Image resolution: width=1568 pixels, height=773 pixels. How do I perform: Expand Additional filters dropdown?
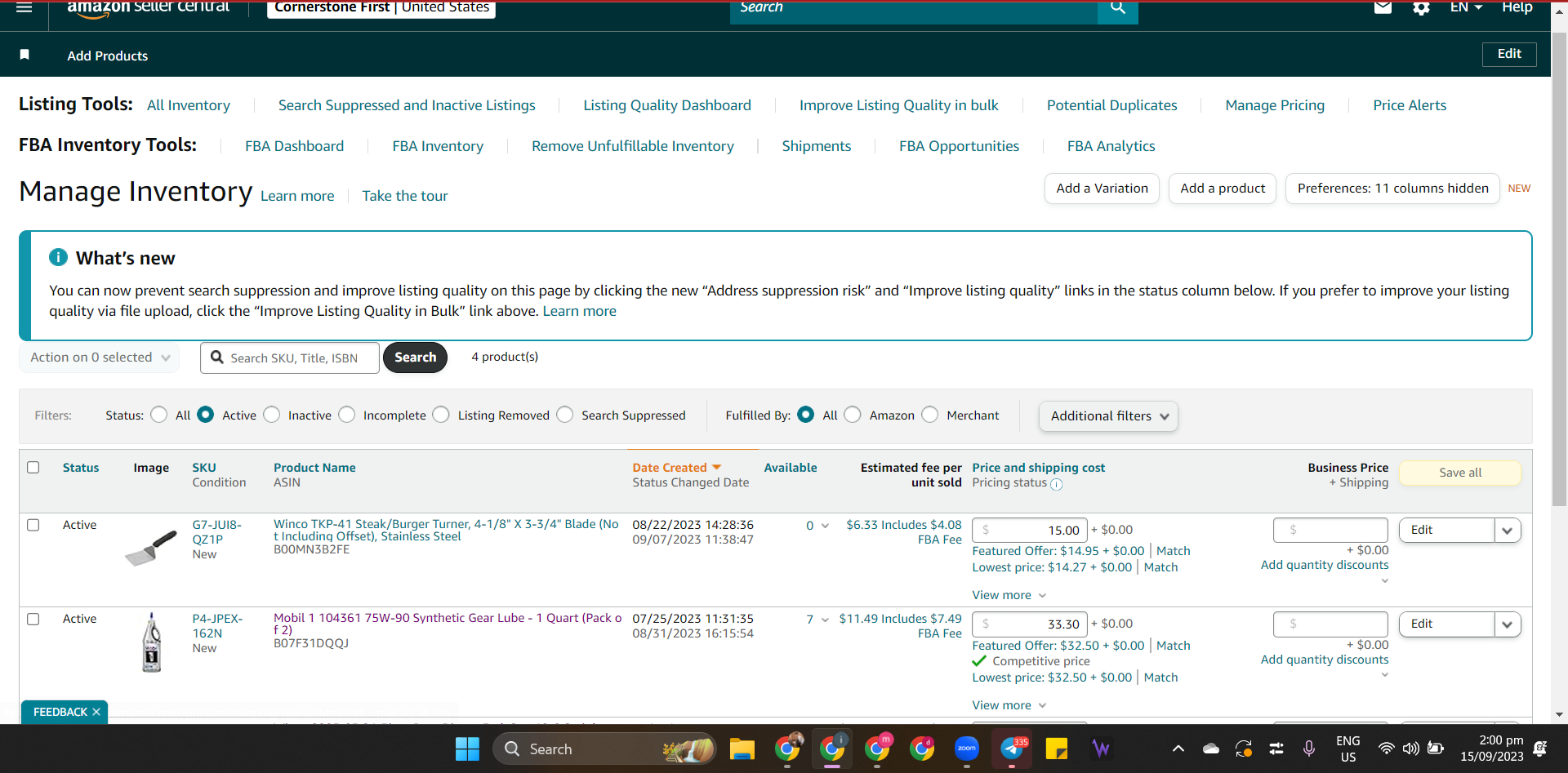pos(1108,415)
